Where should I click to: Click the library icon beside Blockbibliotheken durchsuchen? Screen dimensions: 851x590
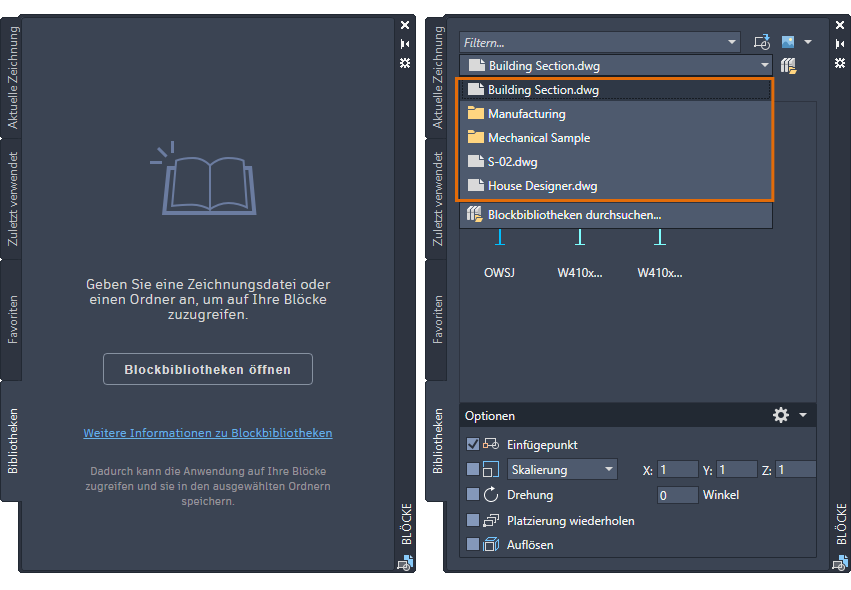coord(474,214)
